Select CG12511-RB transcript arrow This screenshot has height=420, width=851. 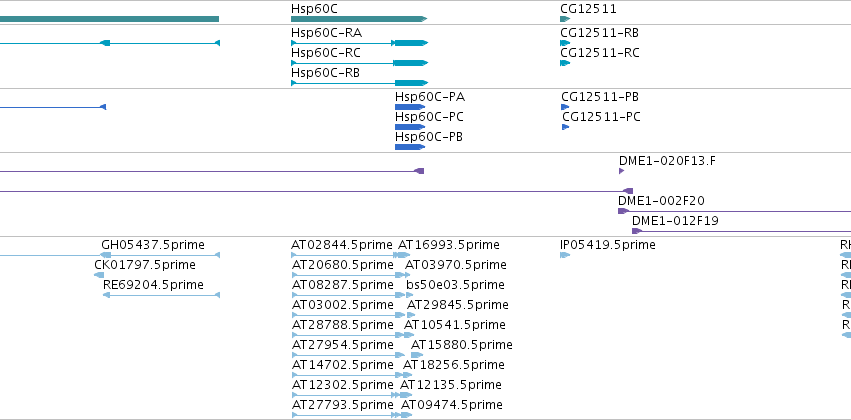tap(565, 43)
